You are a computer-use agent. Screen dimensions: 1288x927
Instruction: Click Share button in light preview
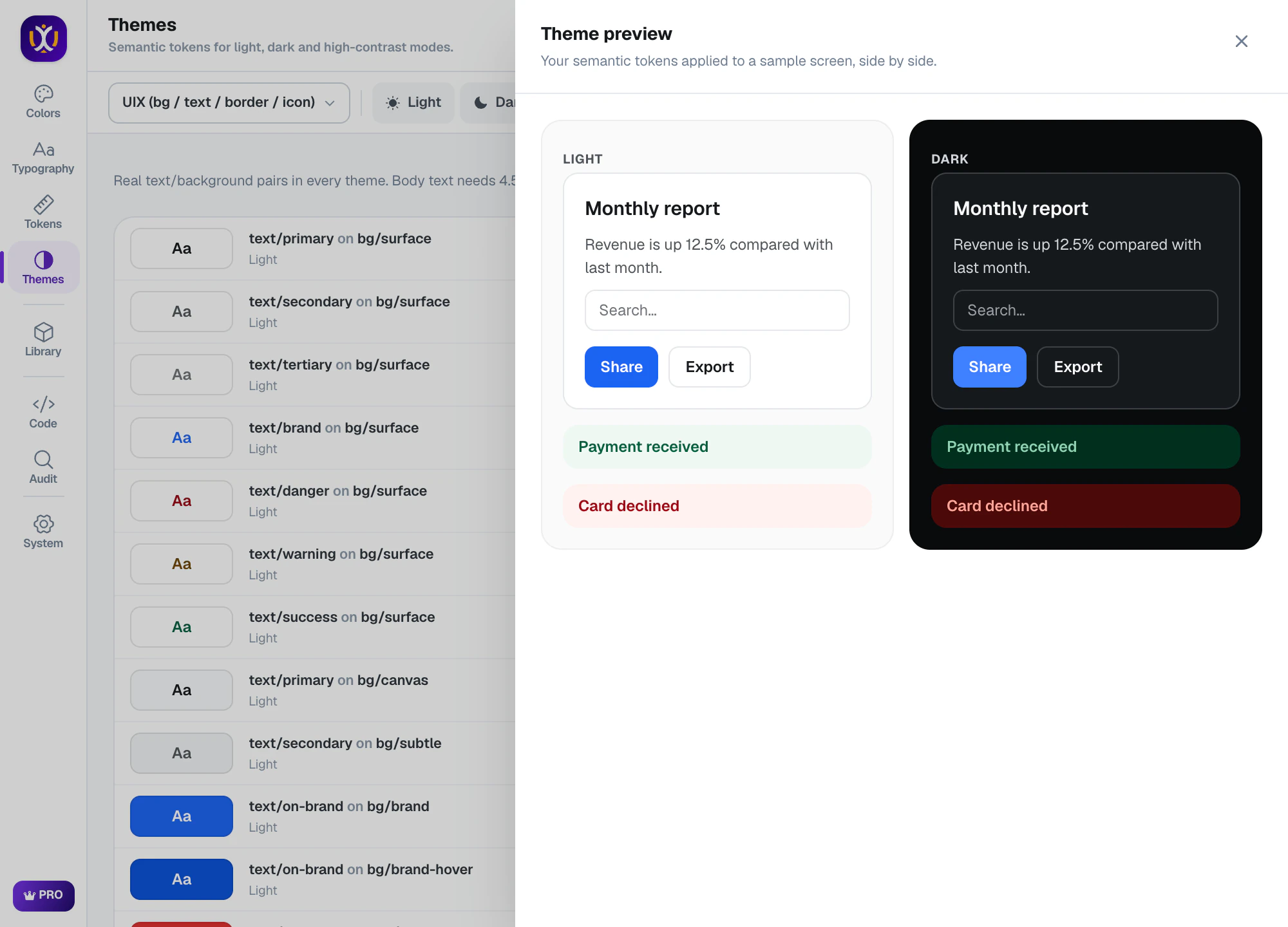(621, 367)
